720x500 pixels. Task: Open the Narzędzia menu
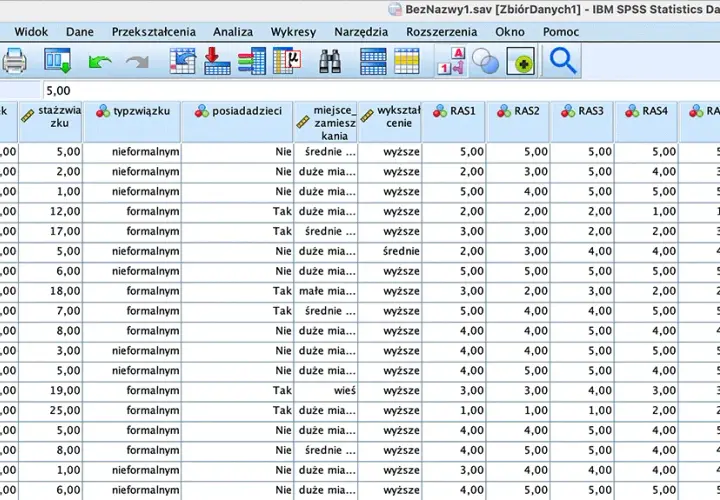click(x=361, y=32)
